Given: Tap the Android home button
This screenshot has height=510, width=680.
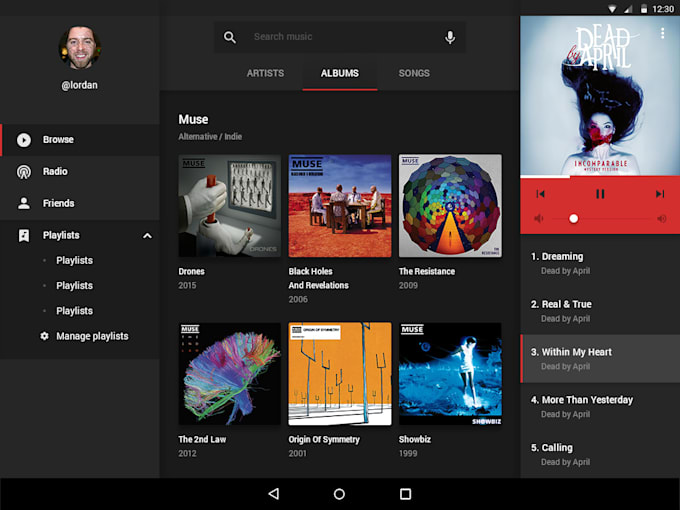Looking at the screenshot, I should click(339, 494).
